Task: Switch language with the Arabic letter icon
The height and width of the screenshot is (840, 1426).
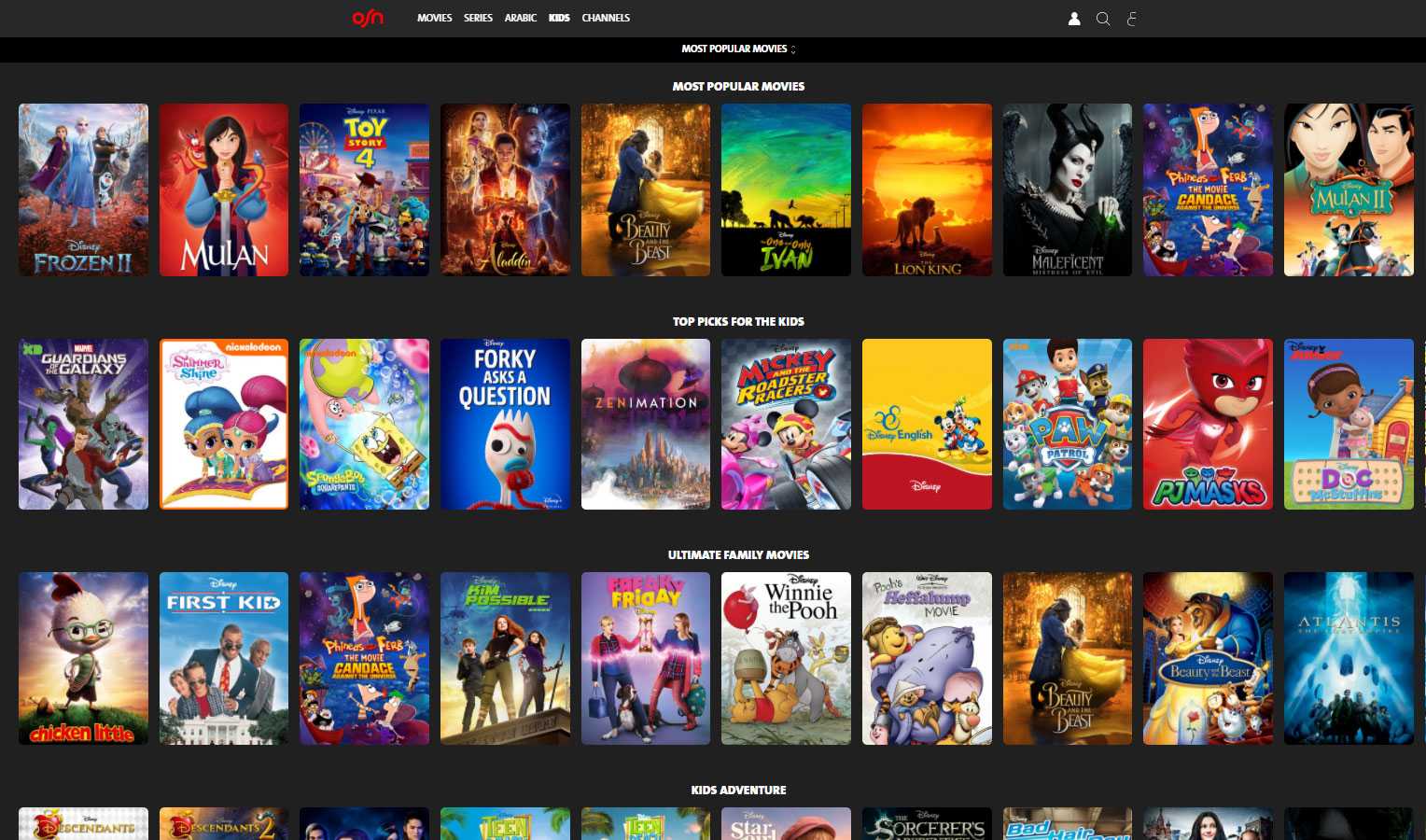Action: [1132, 19]
